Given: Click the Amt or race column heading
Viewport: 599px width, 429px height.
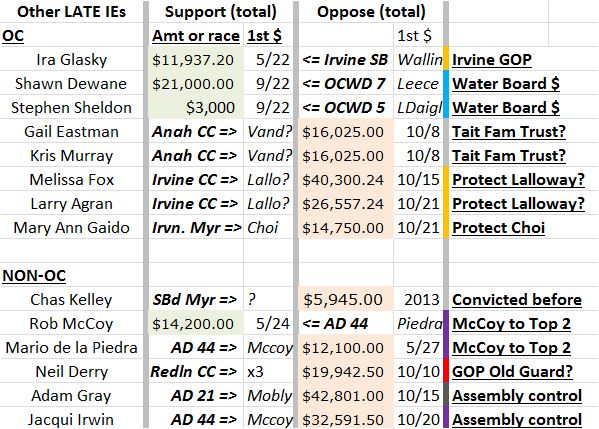Looking at the screenshot, I should click(196, 36).
